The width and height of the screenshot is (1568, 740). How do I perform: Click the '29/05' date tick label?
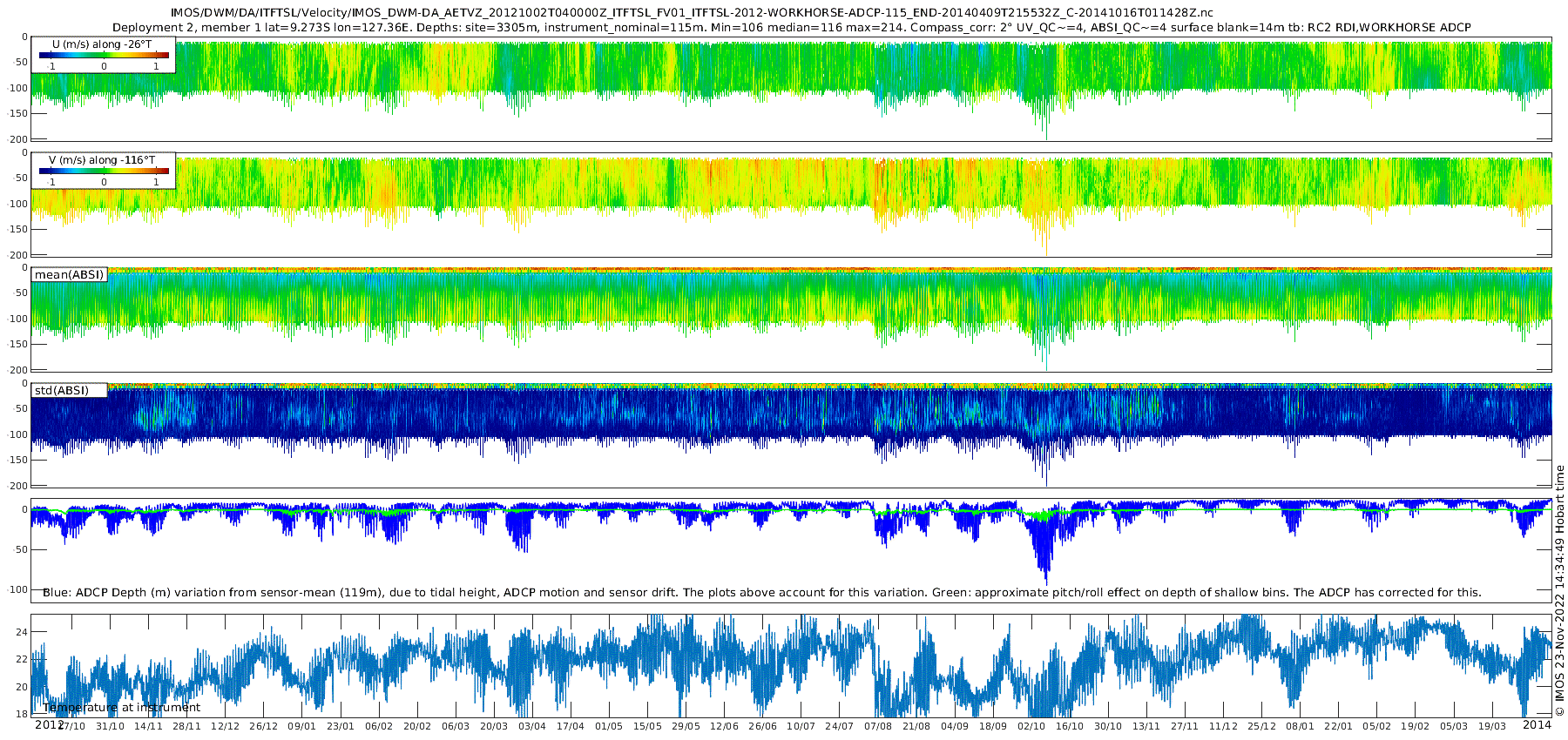point(686,726)
